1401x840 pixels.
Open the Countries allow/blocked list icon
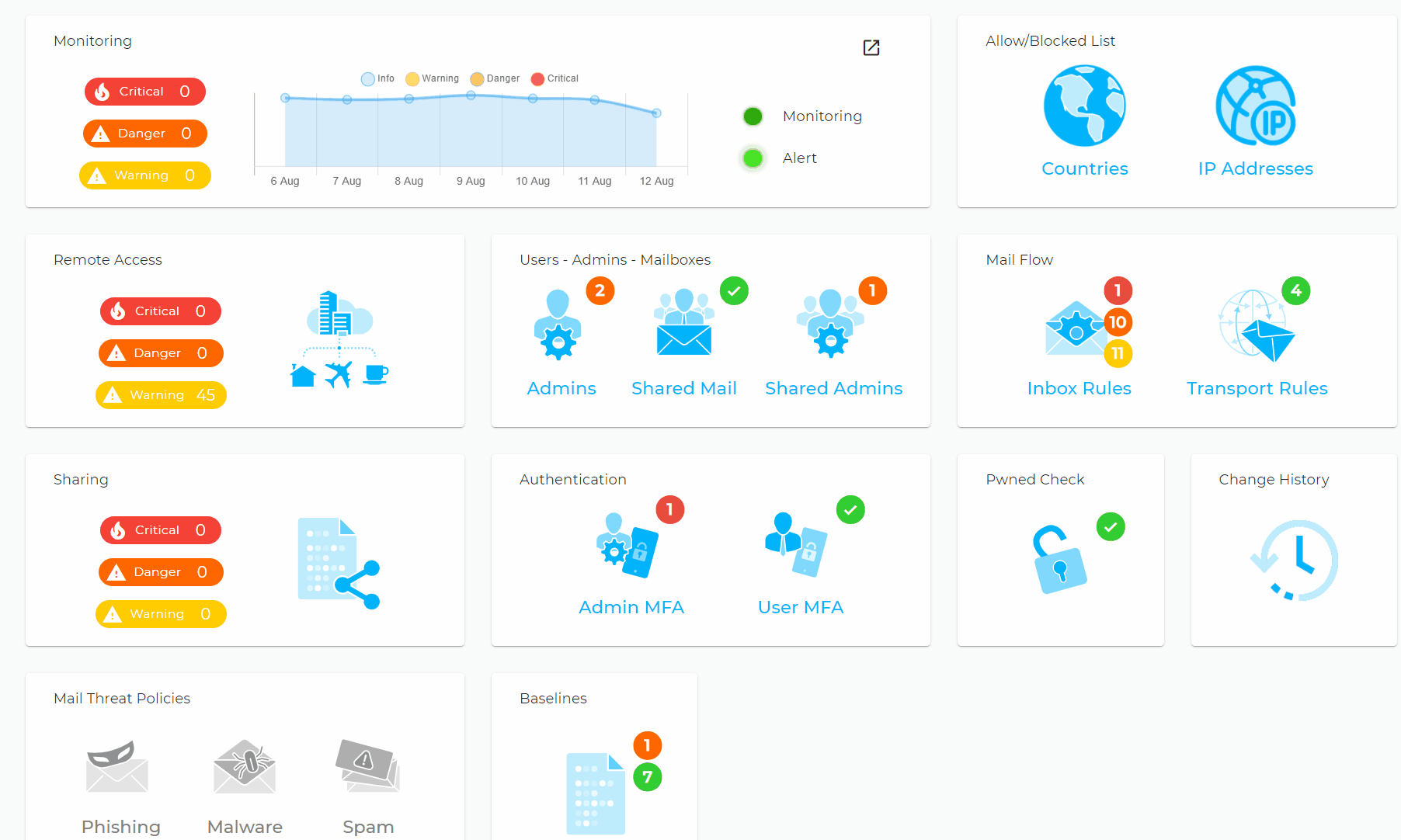[1084, 106]
